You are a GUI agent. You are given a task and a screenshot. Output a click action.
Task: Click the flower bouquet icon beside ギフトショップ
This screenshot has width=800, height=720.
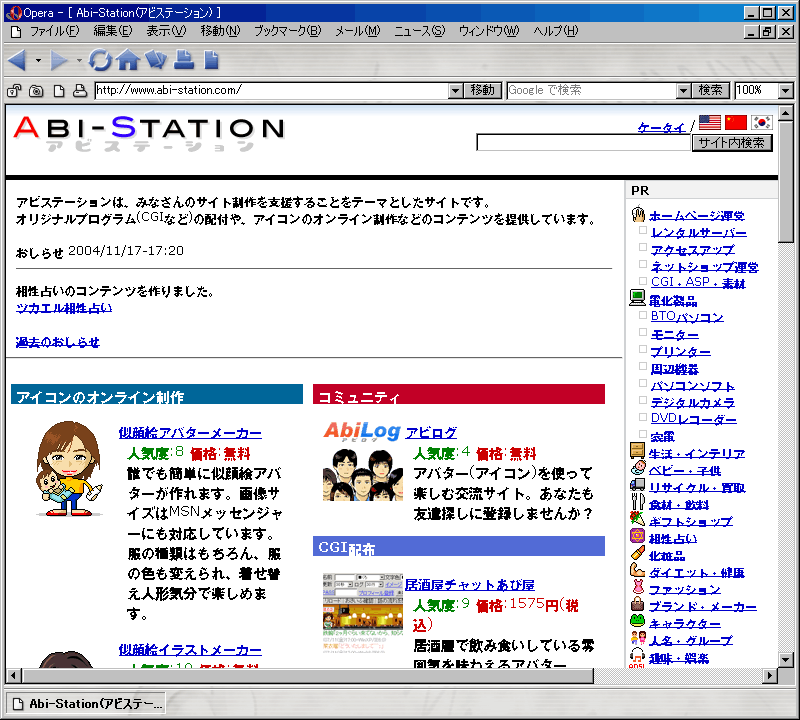click(638, 519)
